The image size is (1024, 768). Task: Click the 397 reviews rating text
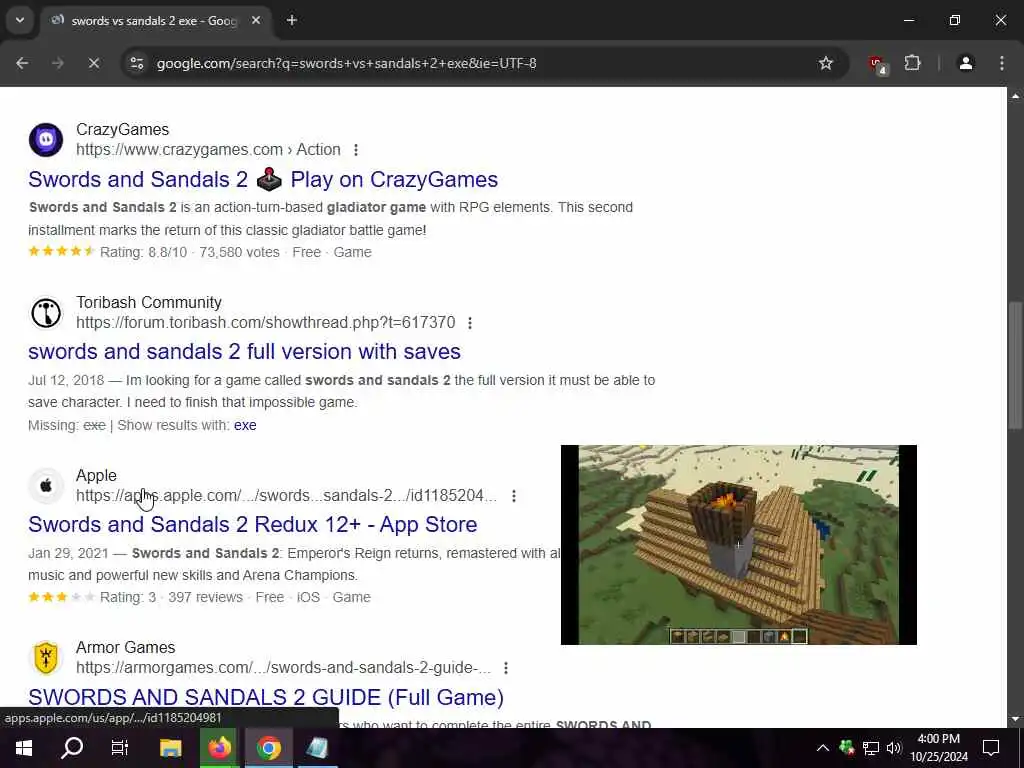pos(205,598)
